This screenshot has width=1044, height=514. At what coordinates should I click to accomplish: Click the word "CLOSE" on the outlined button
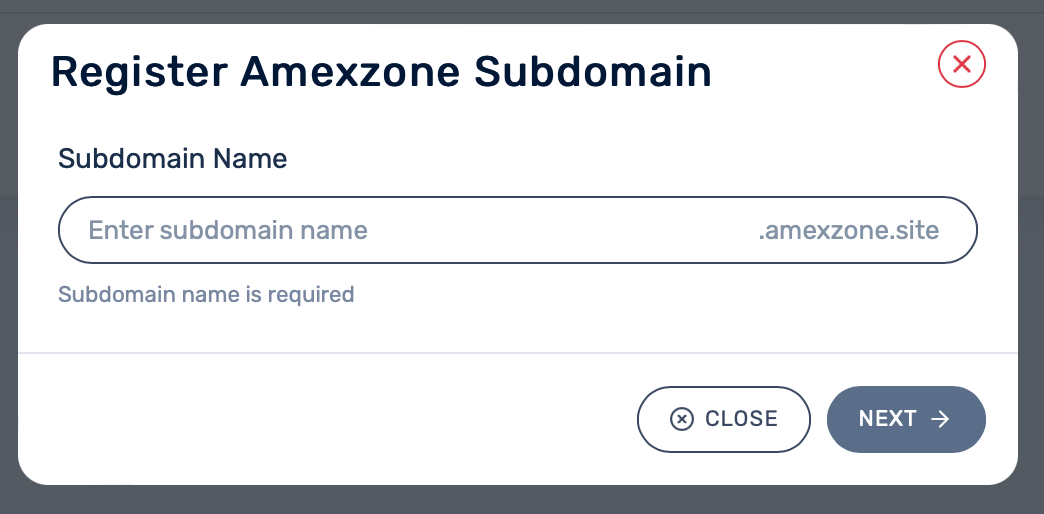point(741,419)
